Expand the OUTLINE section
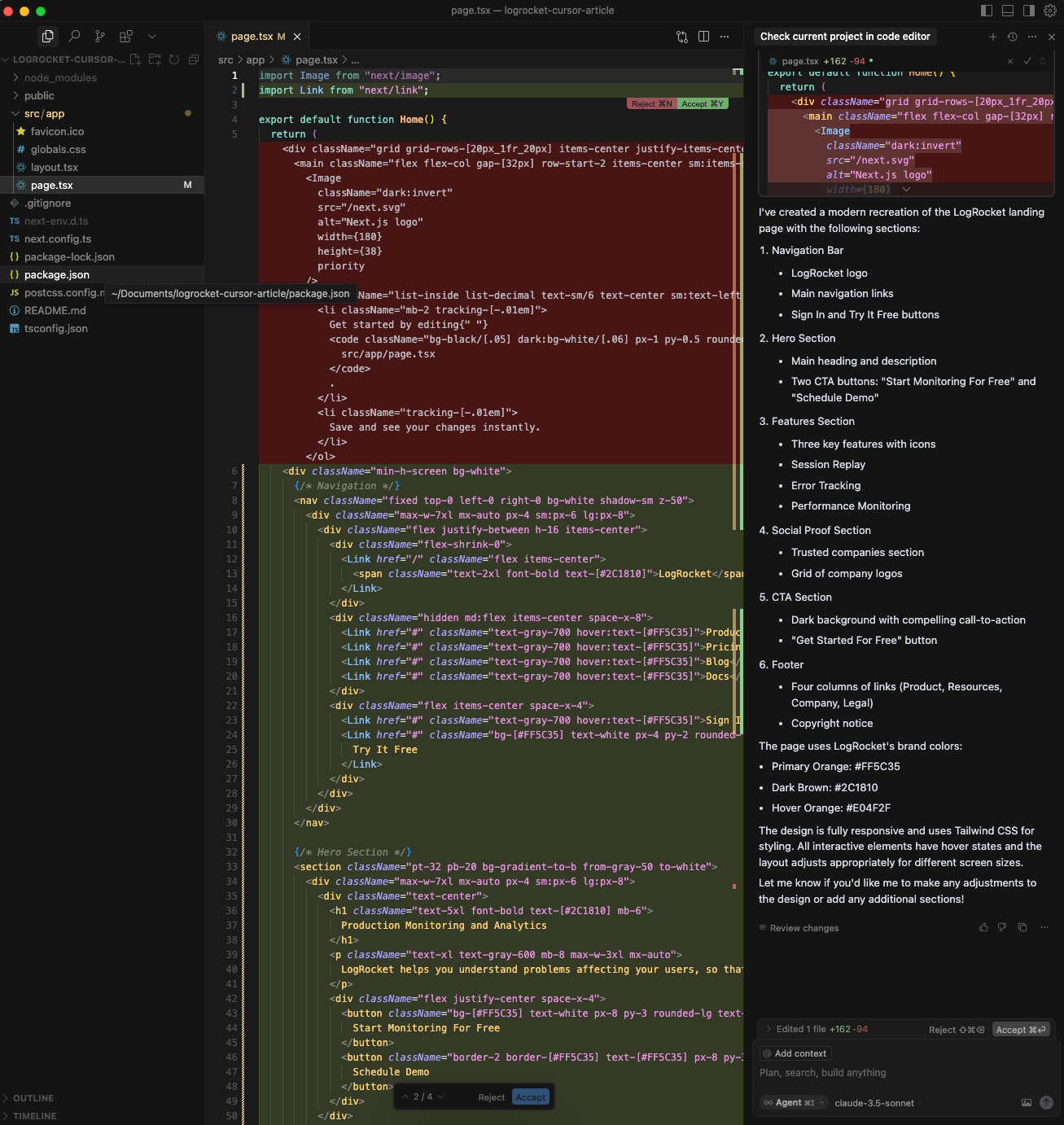 pyautogui.click(x=33, y=1098)
